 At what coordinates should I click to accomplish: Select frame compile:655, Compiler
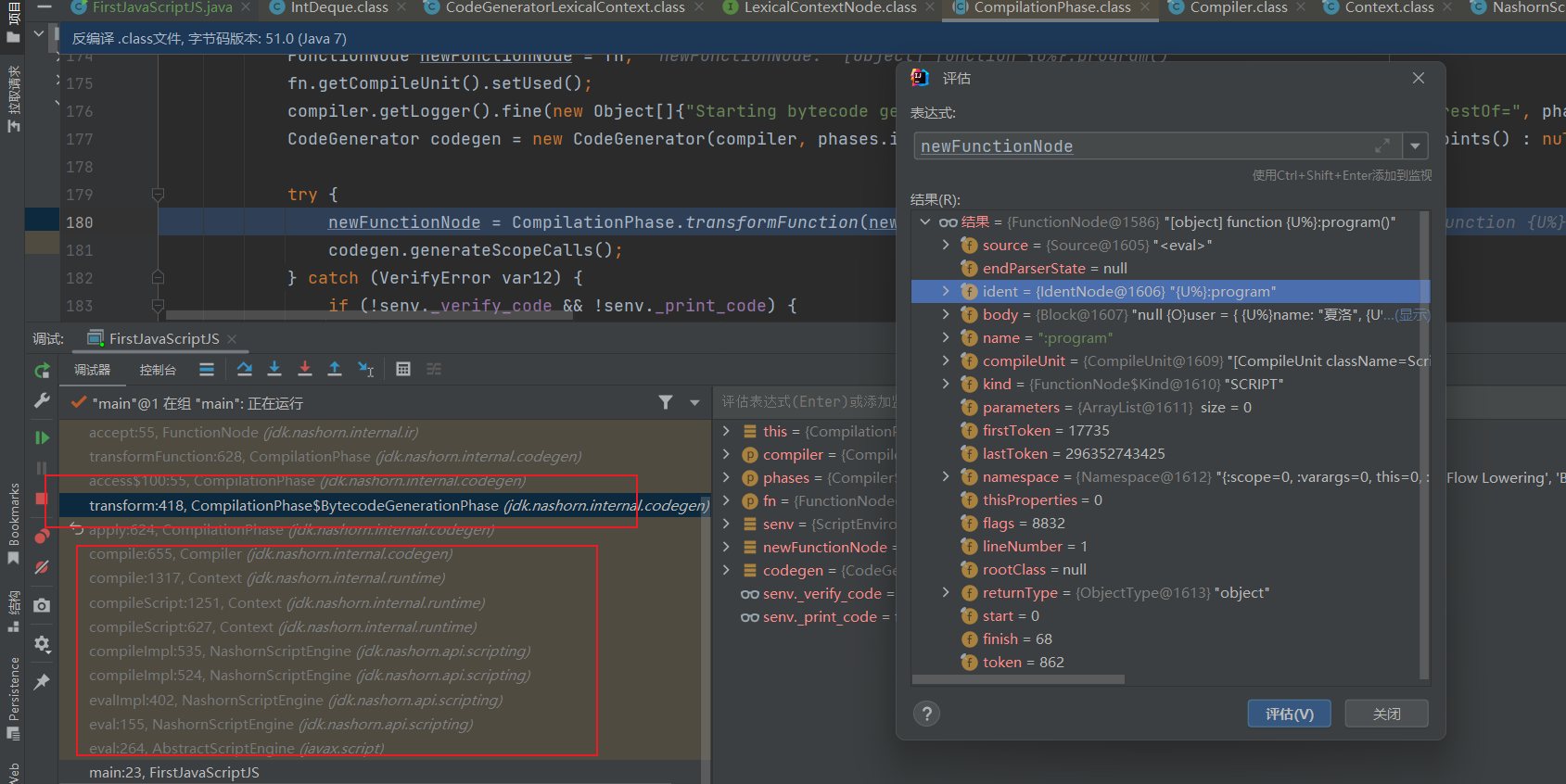click(x=380, y=553)
